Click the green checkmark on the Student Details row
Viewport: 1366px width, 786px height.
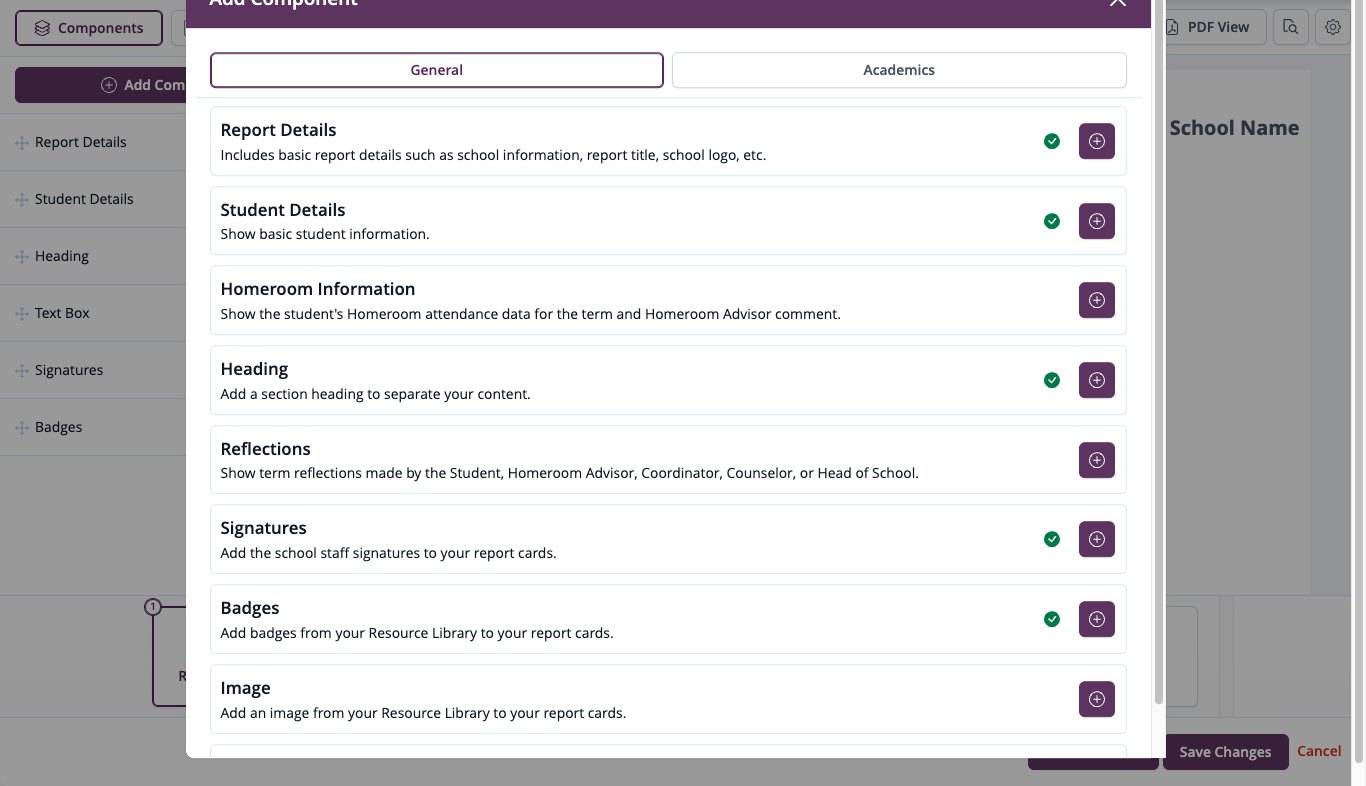click(x=1052, y=221)
